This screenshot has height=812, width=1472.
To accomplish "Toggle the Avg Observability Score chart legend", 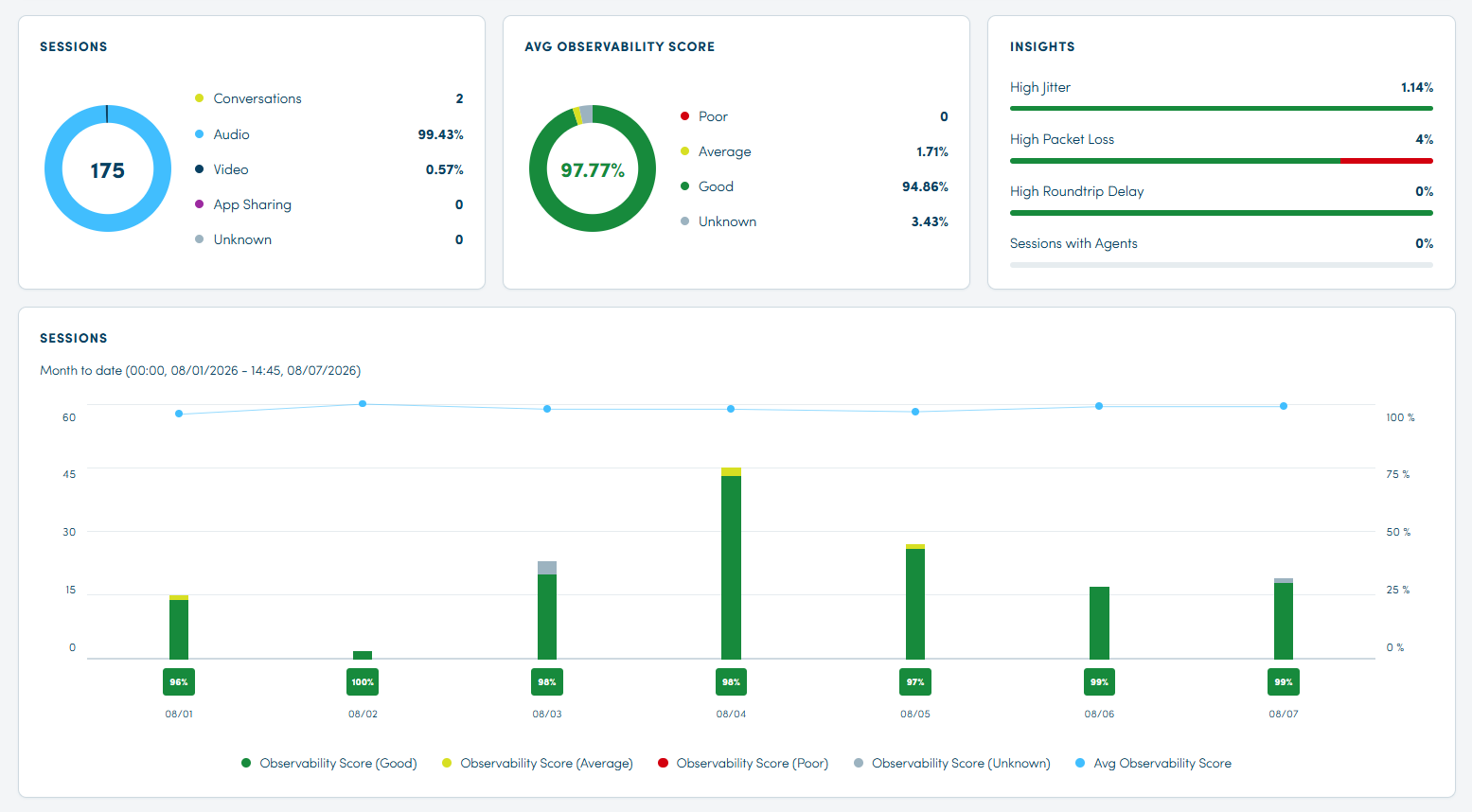I will 1154,763.
